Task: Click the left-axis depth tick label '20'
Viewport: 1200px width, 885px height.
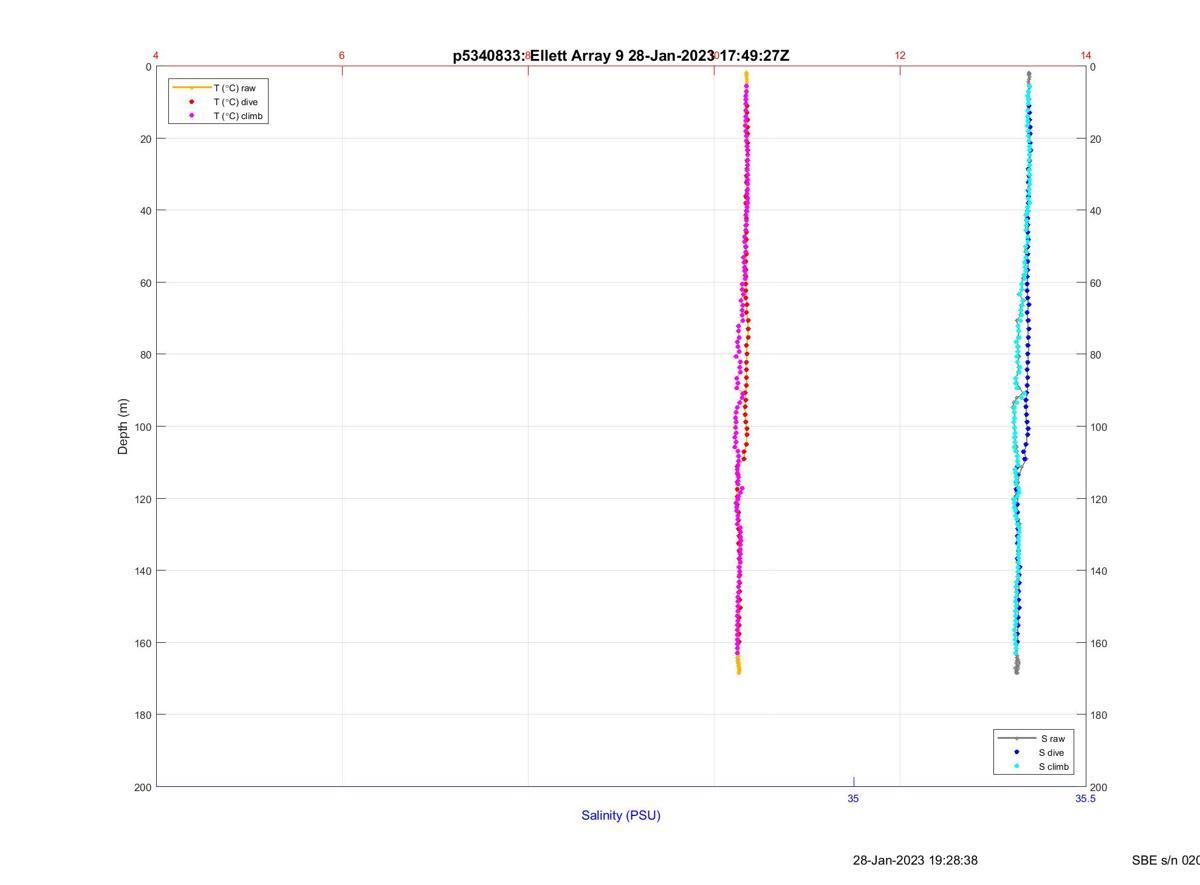Action: tap(146, 139)
